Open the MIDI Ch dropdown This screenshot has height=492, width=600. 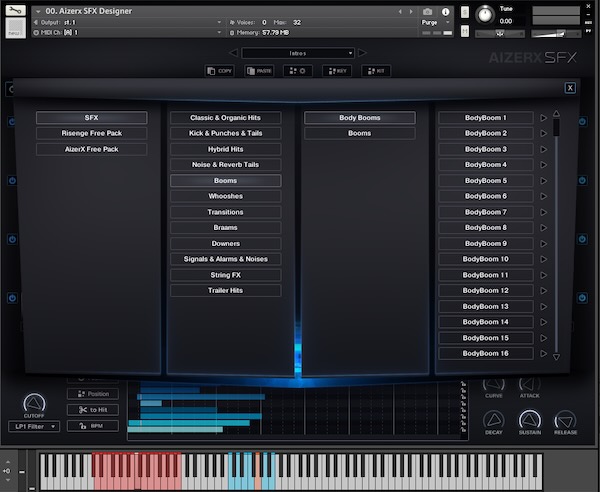point(127,33)
